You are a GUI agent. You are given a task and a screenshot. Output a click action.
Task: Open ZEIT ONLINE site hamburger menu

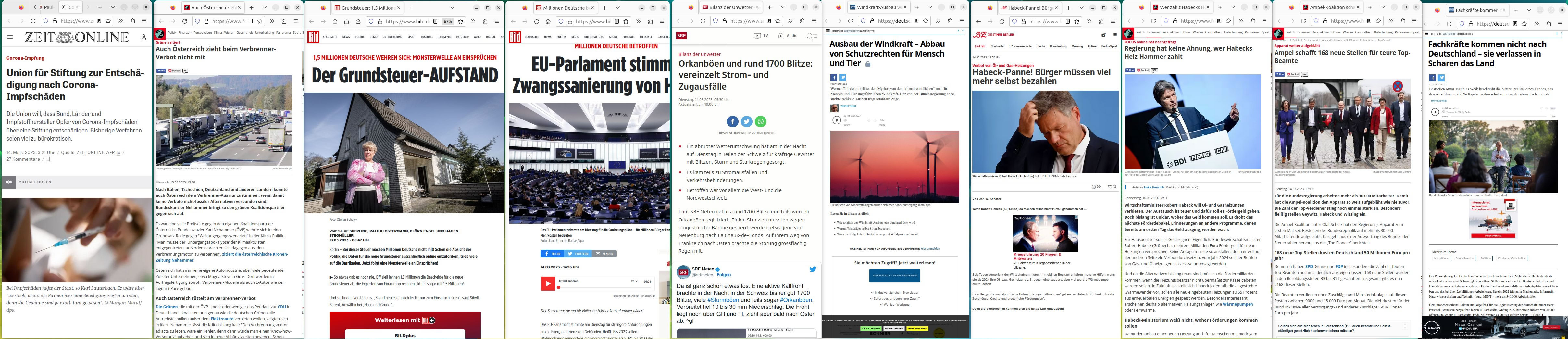pyautogui.click(x=10, y=37)
